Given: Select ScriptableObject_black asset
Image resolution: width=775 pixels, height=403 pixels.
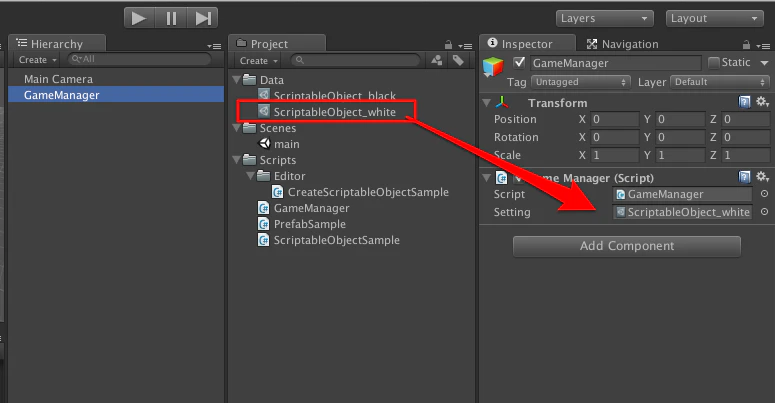Looking at the screenshot, I should [x=327, y=95].
